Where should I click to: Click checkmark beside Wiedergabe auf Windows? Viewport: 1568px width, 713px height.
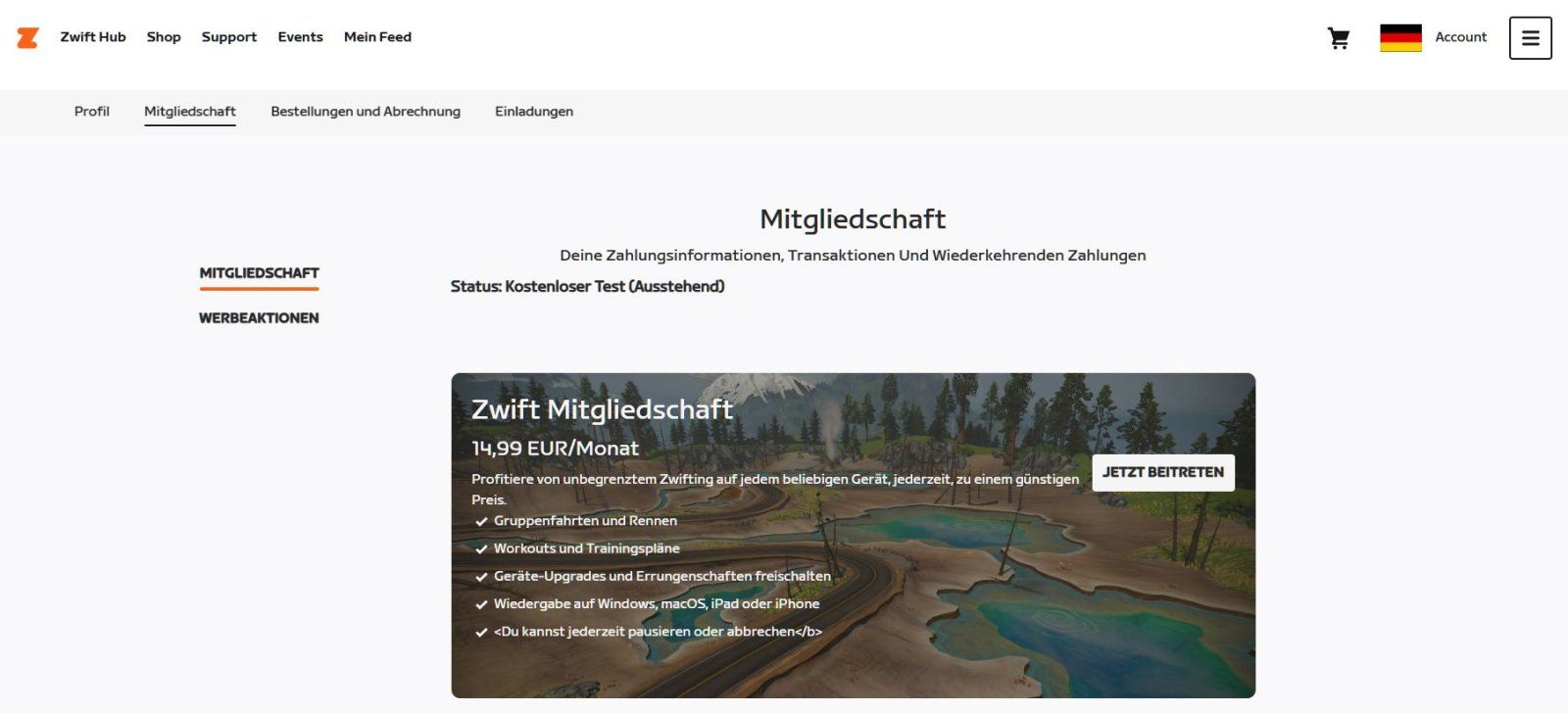[481, 604]
